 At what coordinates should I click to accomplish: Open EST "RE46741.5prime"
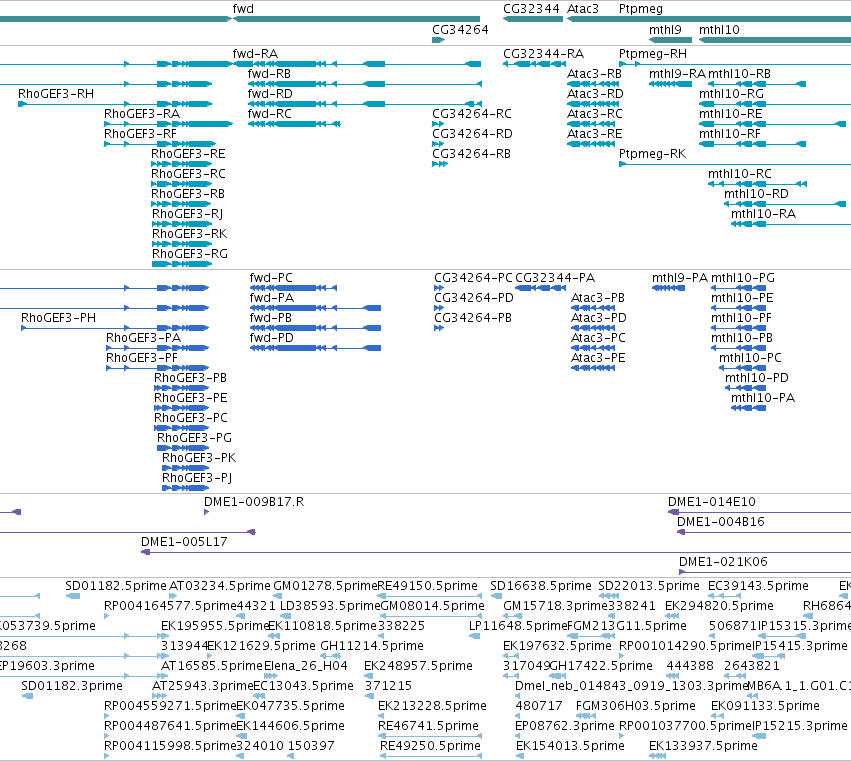(x=428, y=726)
